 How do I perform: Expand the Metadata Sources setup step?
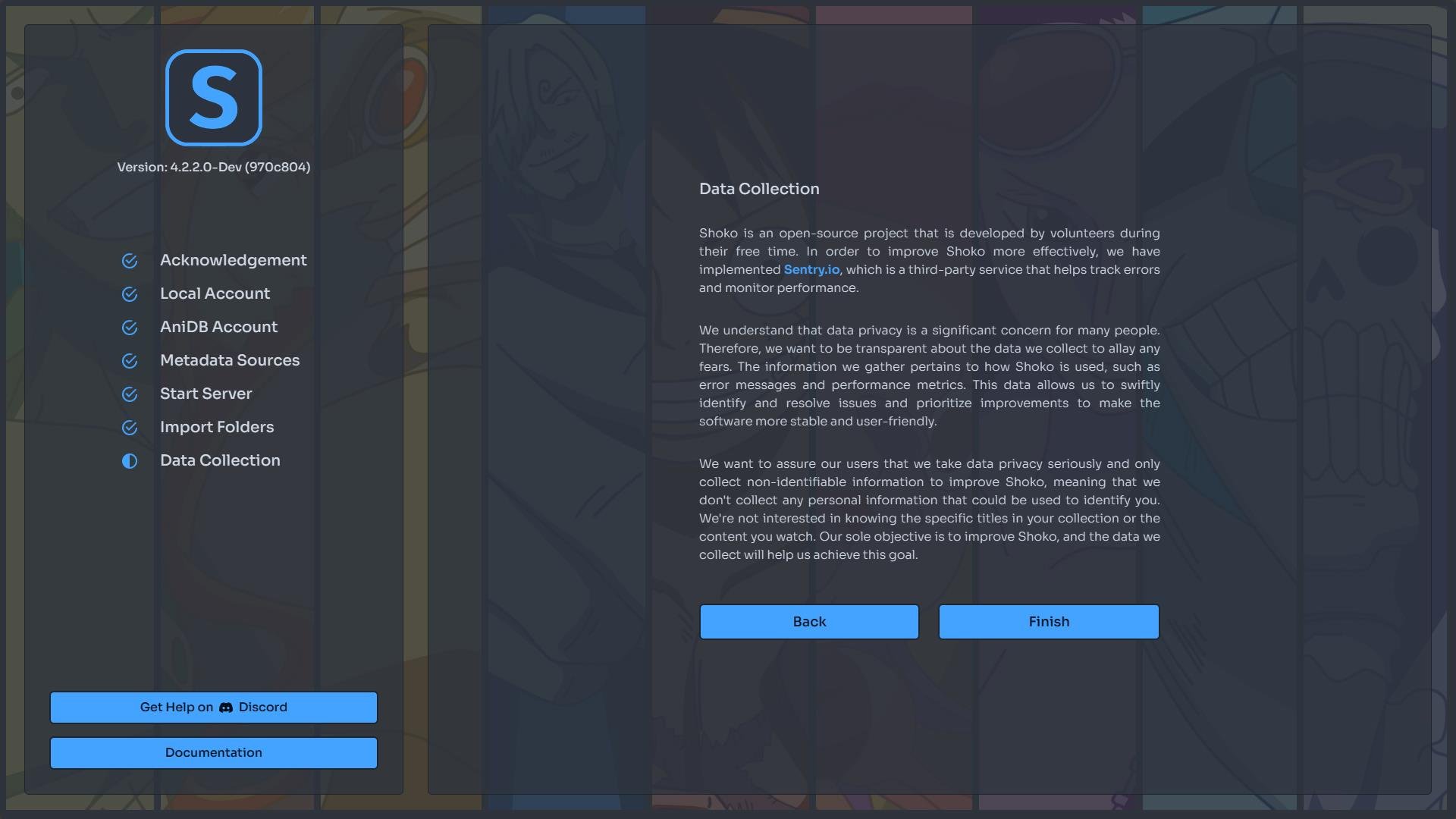click(x=229, y=360)
